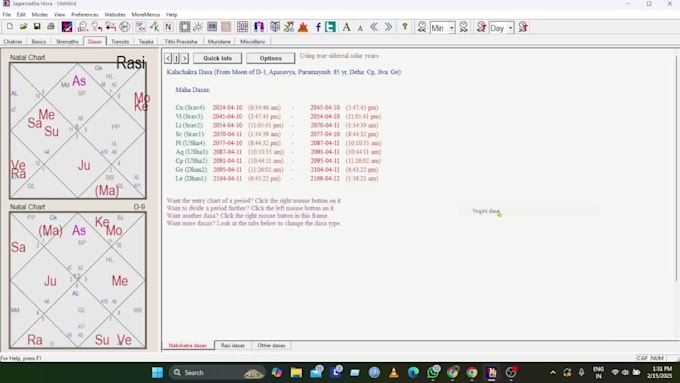The image size is (680, 383).
Task: Switch to the Tajaka tab
Action: [146, 42]
